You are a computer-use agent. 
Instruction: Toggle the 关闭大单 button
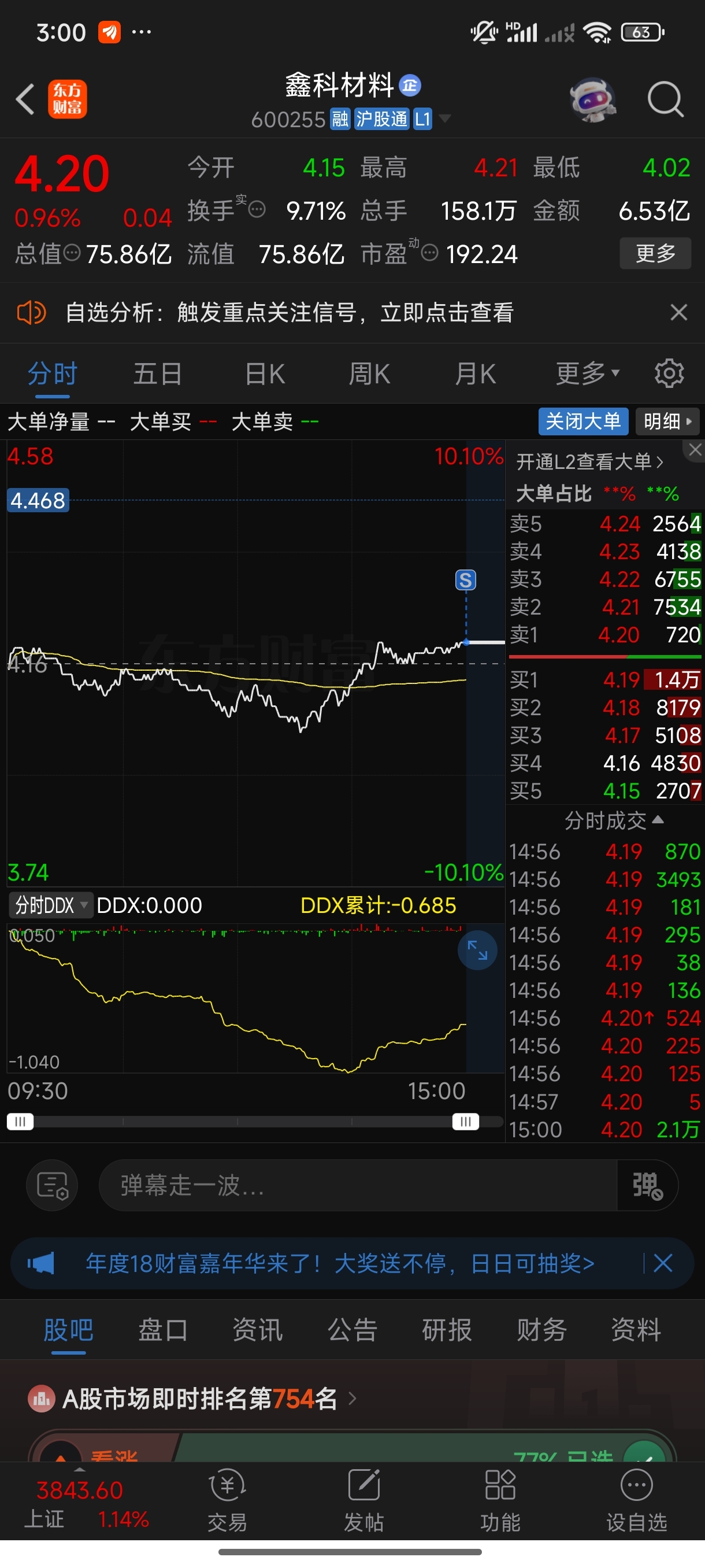point(582,421)
